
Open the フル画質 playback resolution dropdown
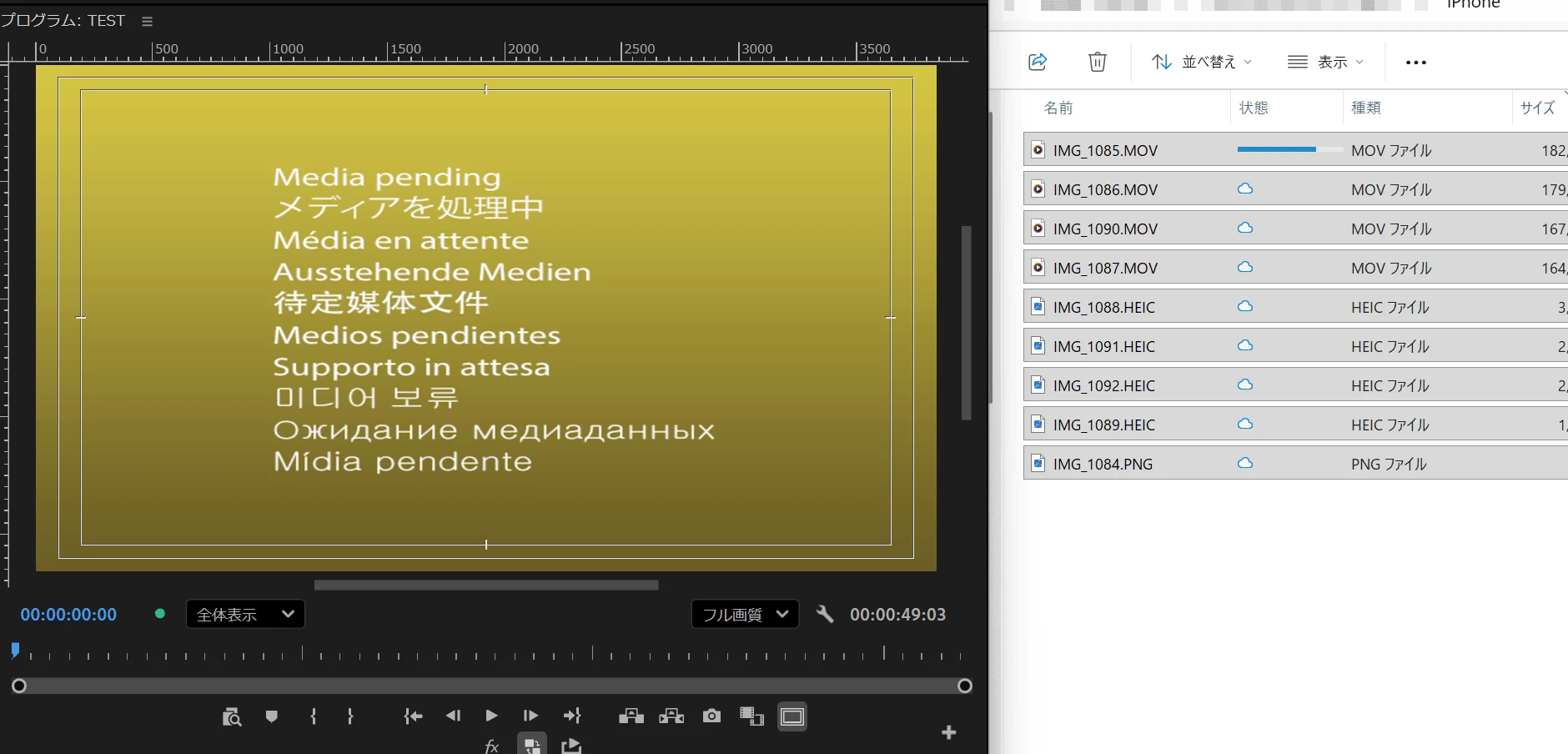745,615
